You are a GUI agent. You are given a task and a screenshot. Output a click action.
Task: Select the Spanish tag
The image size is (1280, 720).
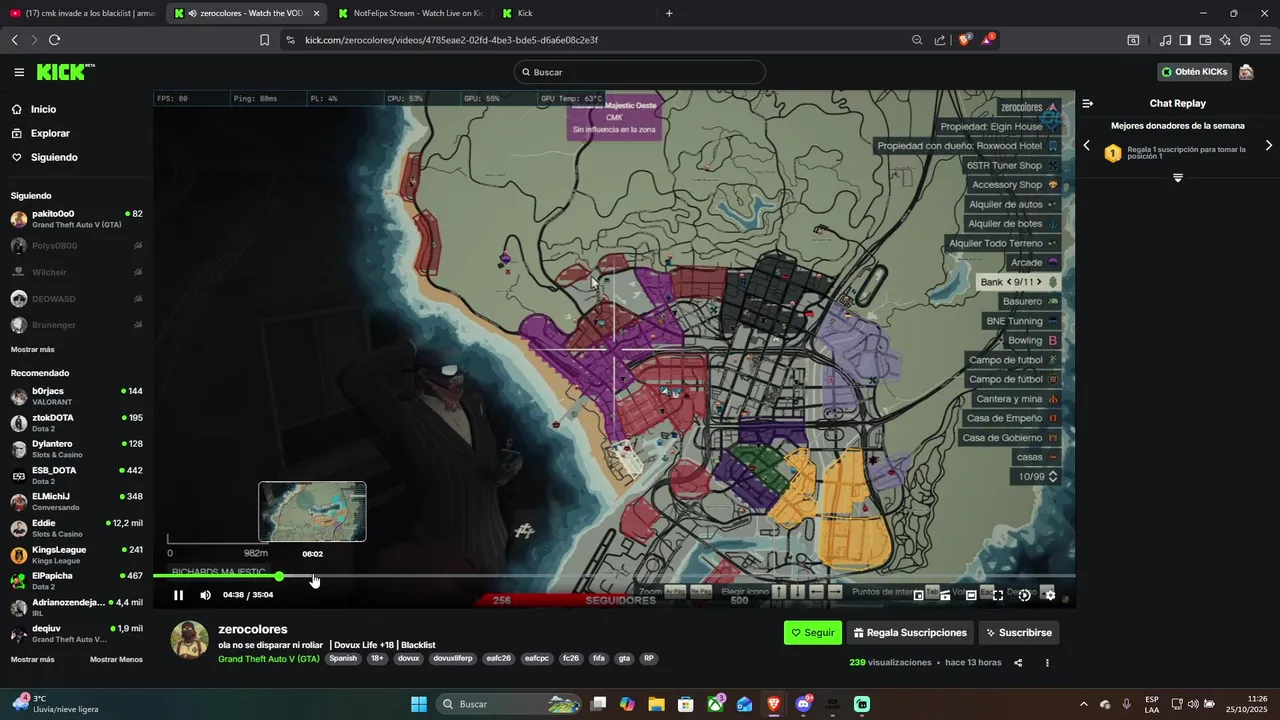[x=343, y=659]
